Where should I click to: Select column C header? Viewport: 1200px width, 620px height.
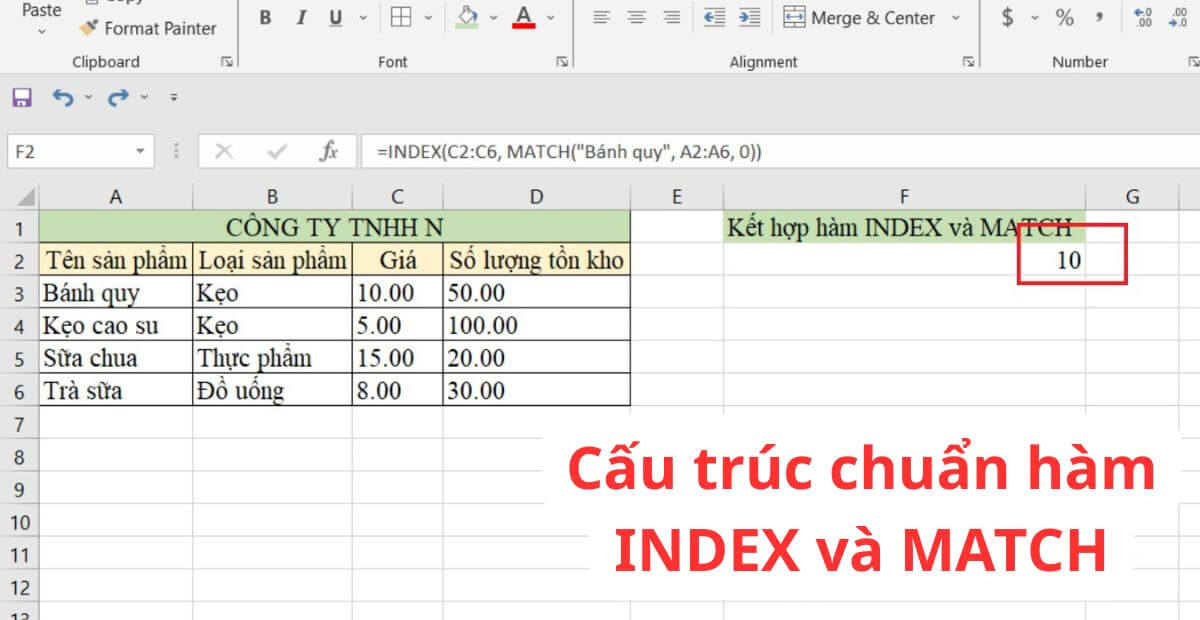398,197
